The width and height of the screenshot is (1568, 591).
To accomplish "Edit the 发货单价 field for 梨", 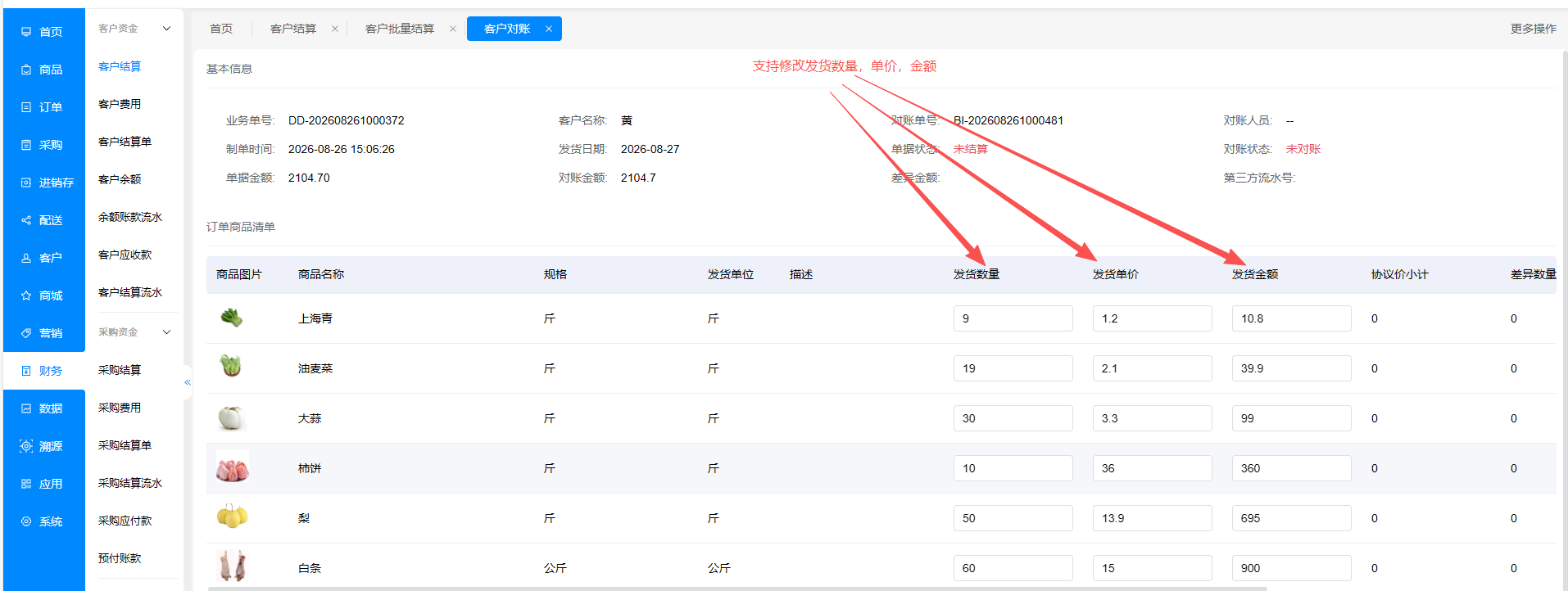I will pyautogui.click(x=1152, y=518).
